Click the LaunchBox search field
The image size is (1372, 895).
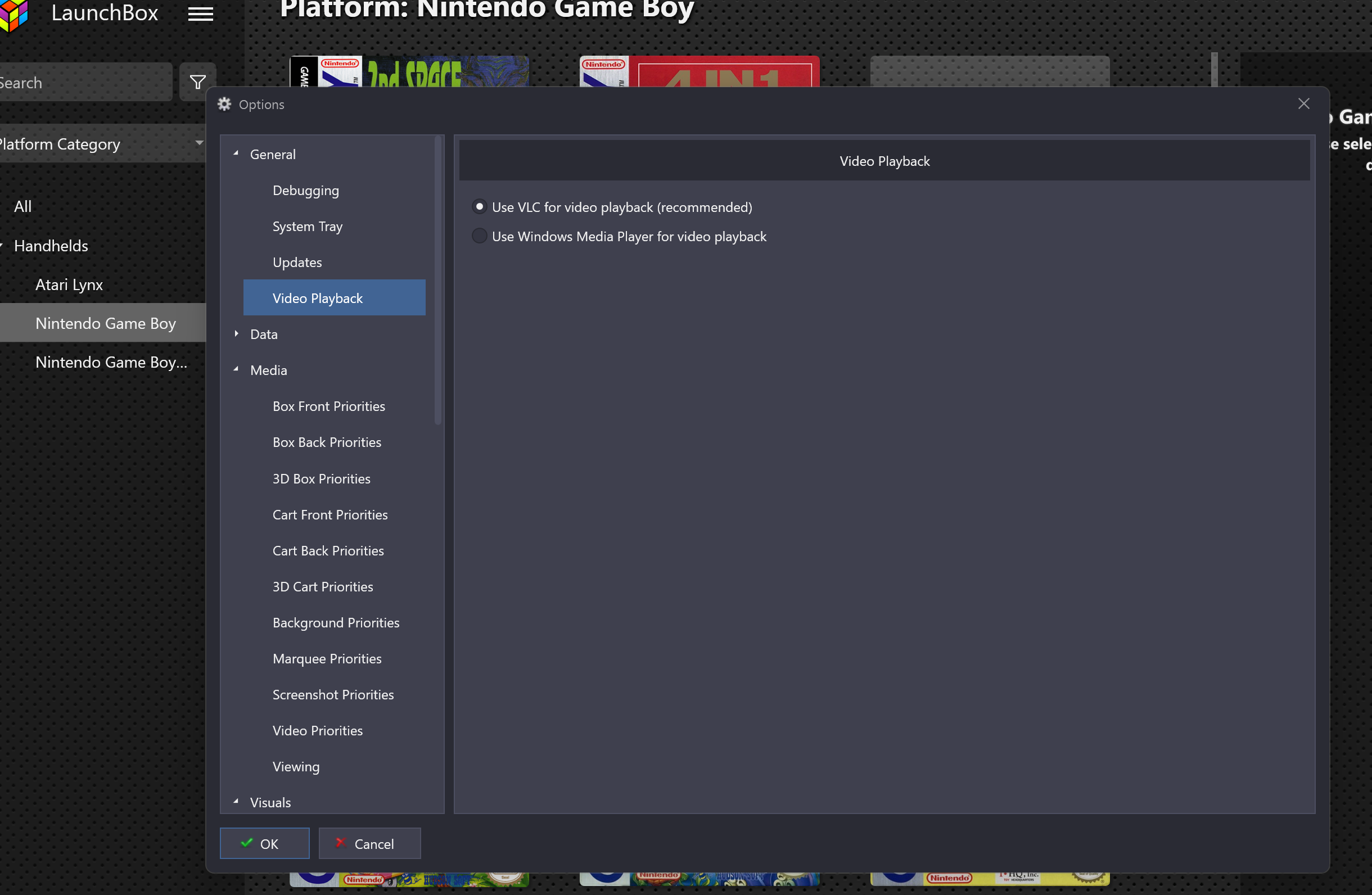click(85, 83)
